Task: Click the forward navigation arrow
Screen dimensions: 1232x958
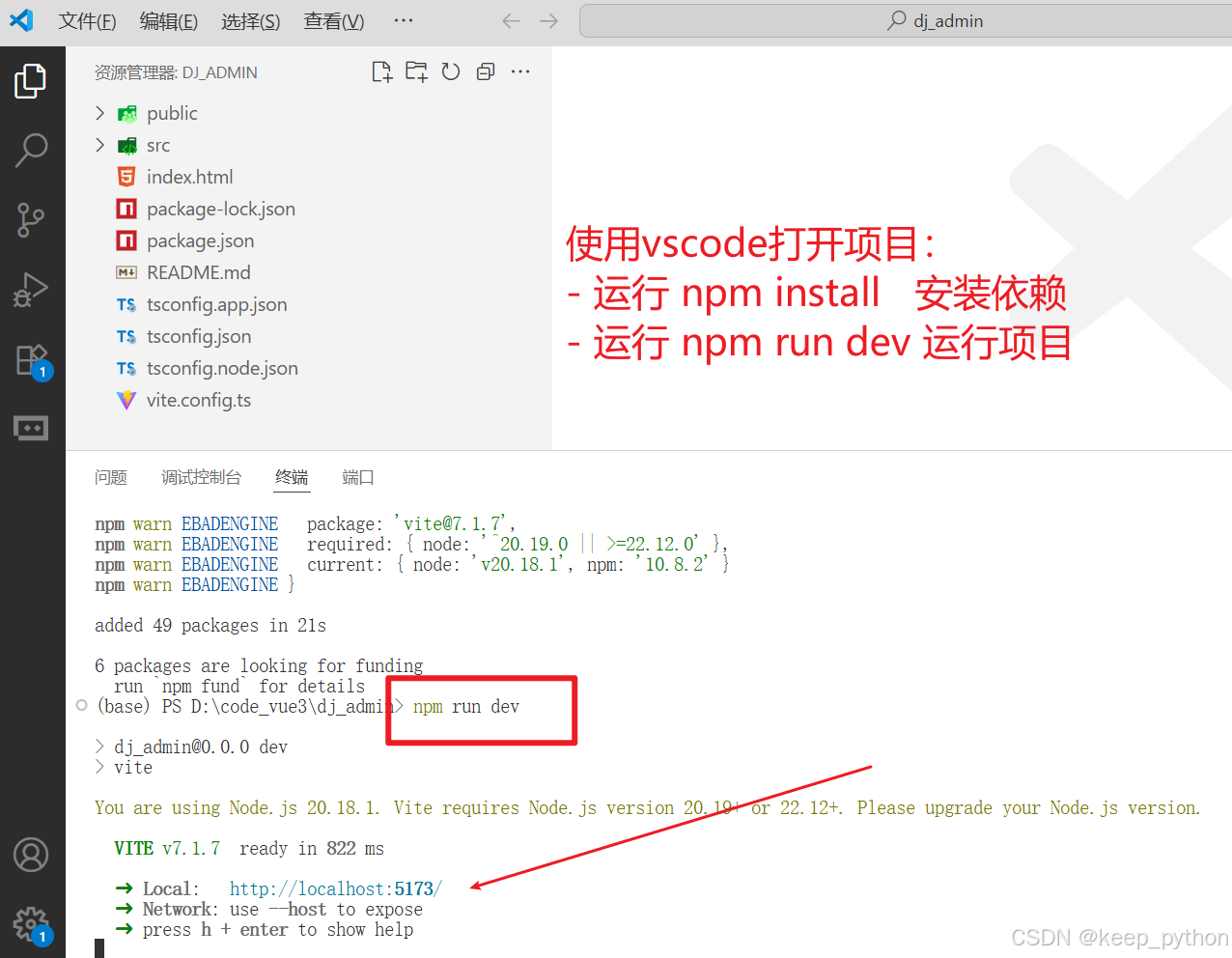Action: (549, 20)
